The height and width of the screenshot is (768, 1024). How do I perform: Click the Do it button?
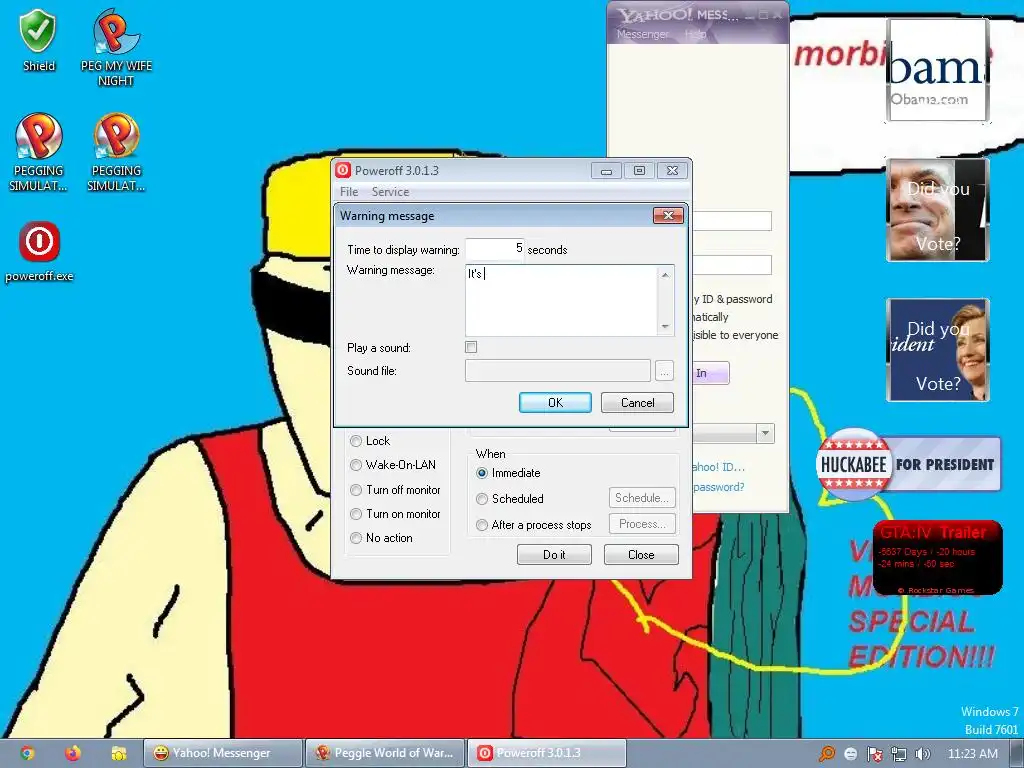554,554
